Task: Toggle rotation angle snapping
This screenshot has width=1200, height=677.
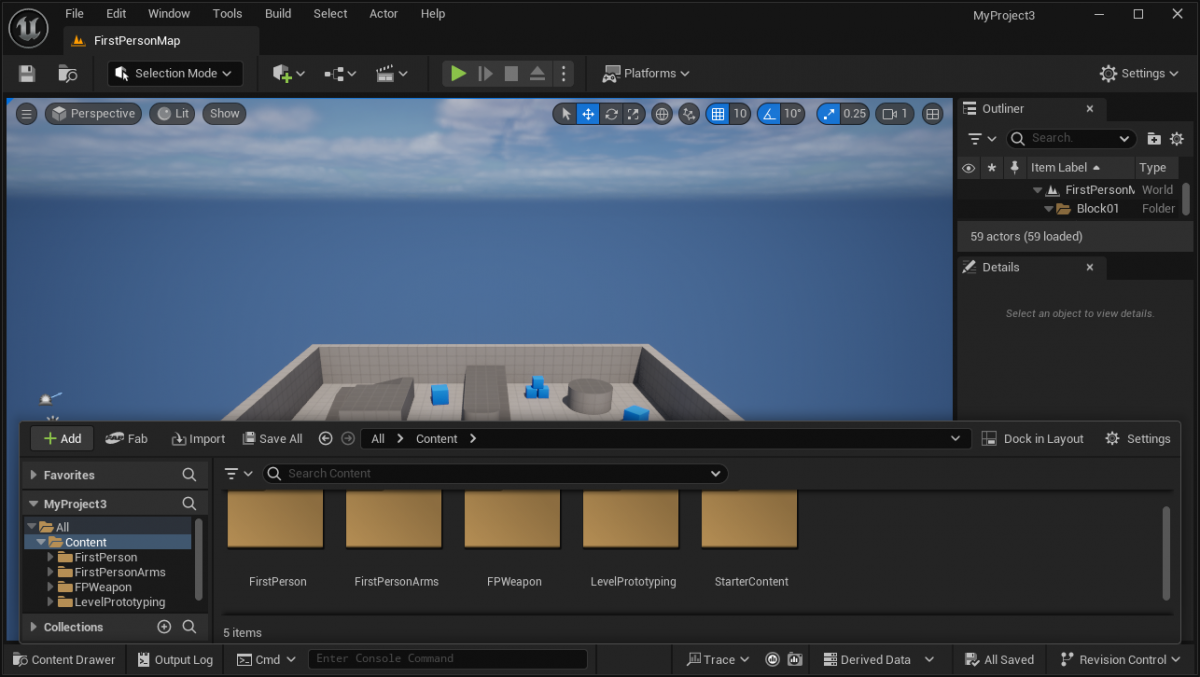Action: [768, 114]
